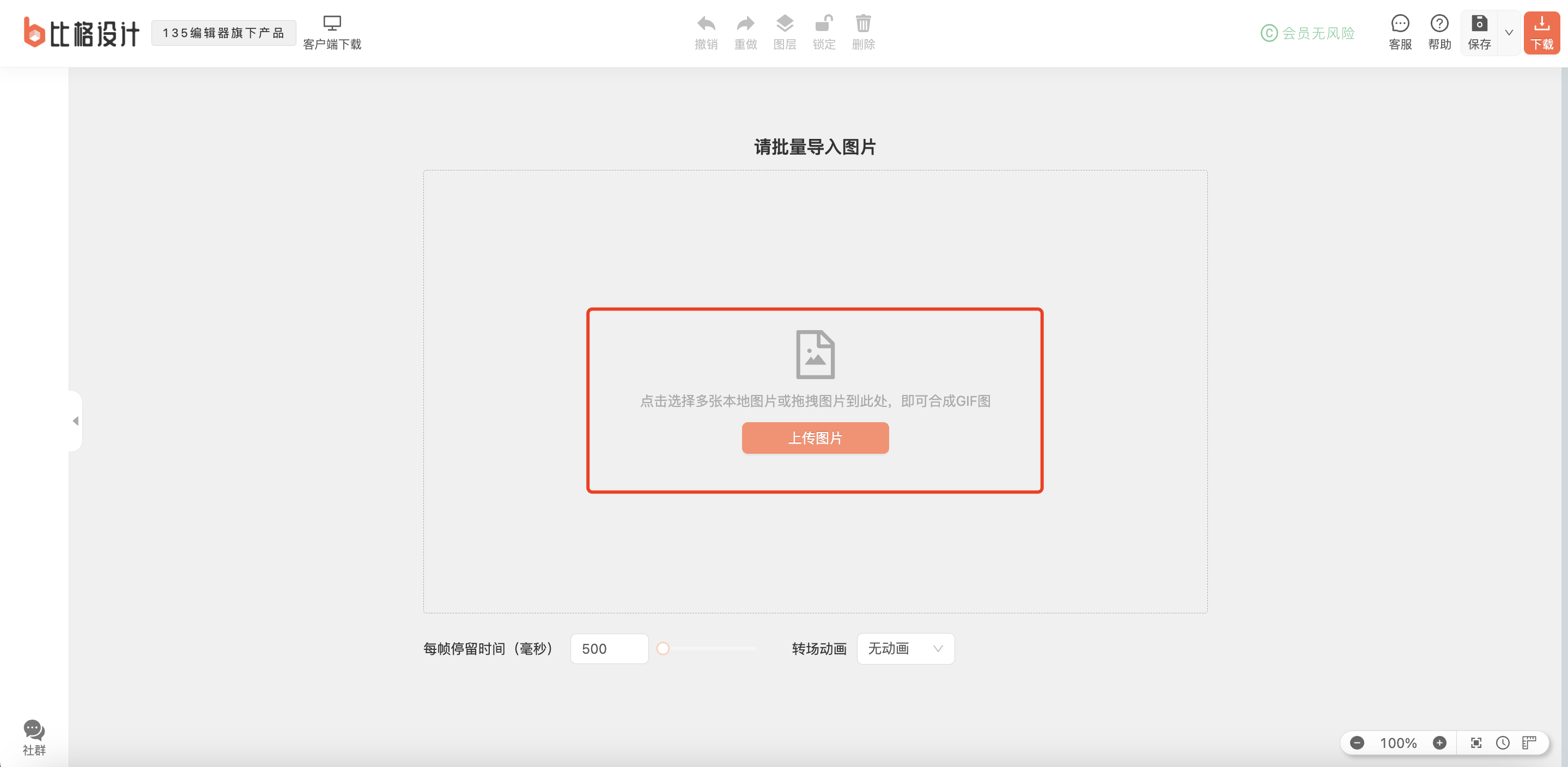Open the 帮助 help icon
The image size is (1568, 767).
pos(1439,33)
